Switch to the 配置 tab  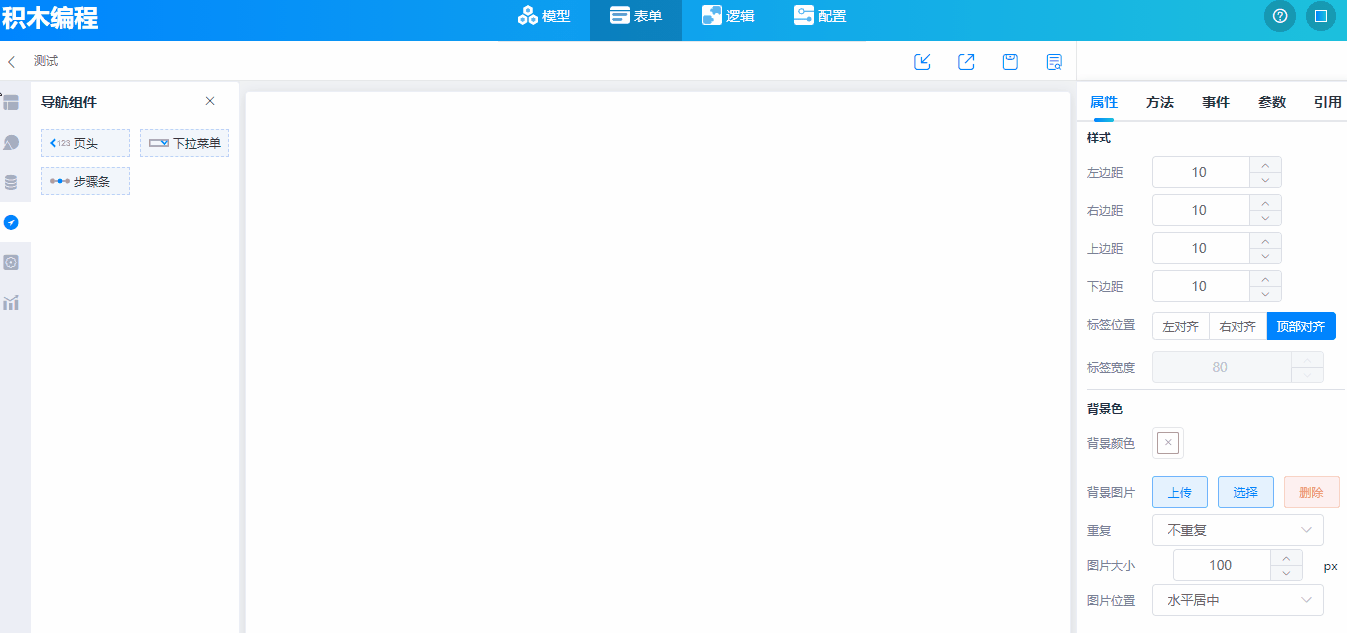click(820, 16)
